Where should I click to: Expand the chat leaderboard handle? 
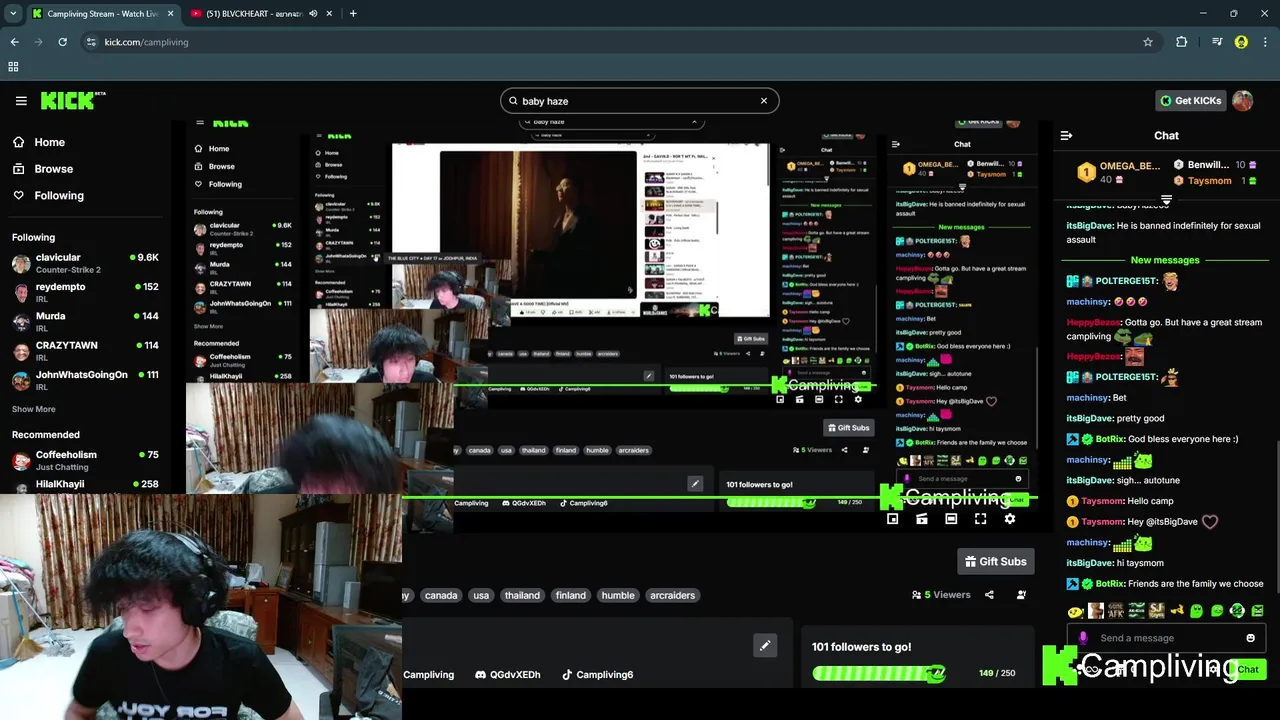(1166, 200)
